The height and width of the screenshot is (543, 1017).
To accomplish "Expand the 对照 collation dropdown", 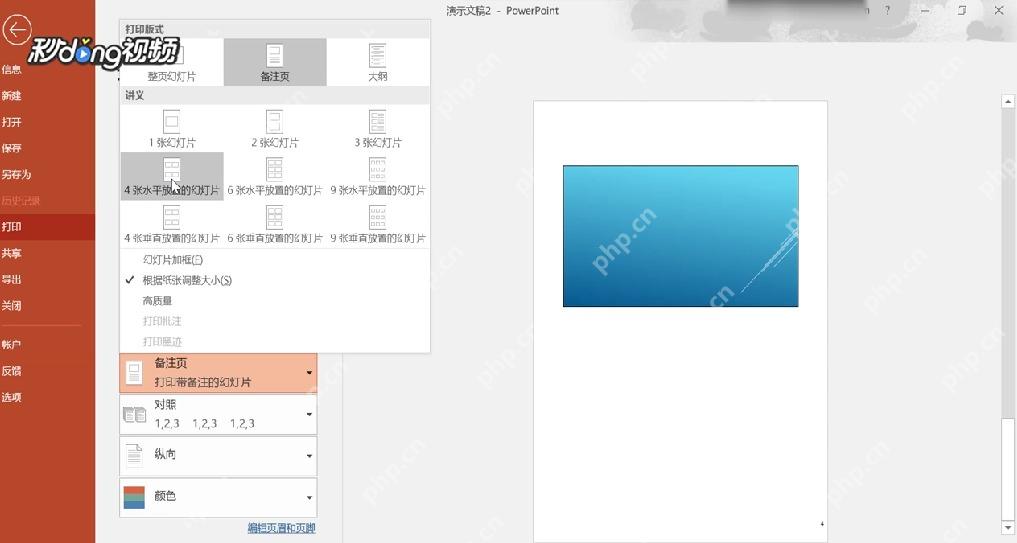I will [x=218, y=414].
